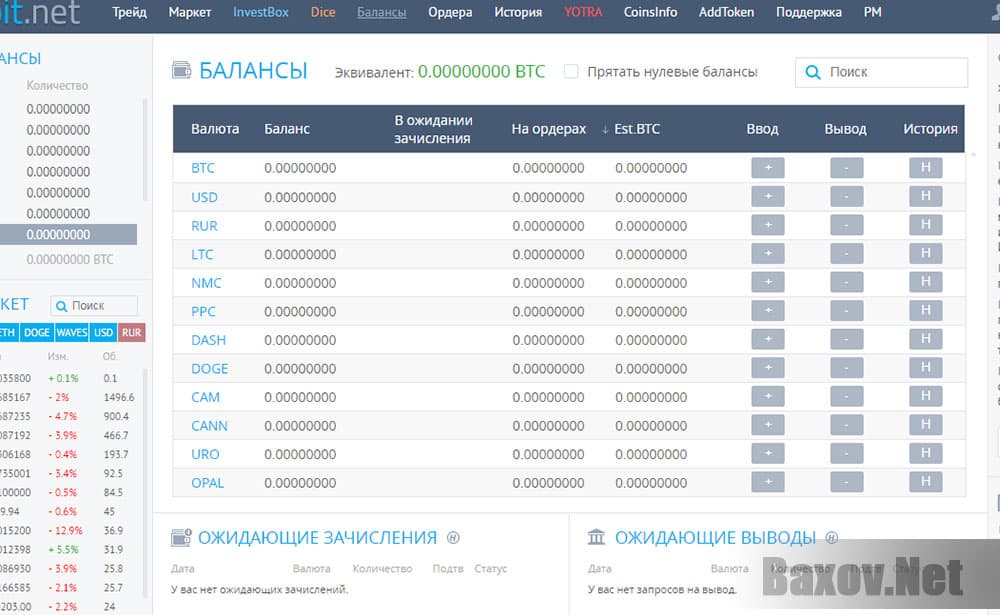Click the bank icon beside ОЖИДАЮЩИЕ ВЫВОДЫ
This screenshot has height=615, width=1000.
594,537
